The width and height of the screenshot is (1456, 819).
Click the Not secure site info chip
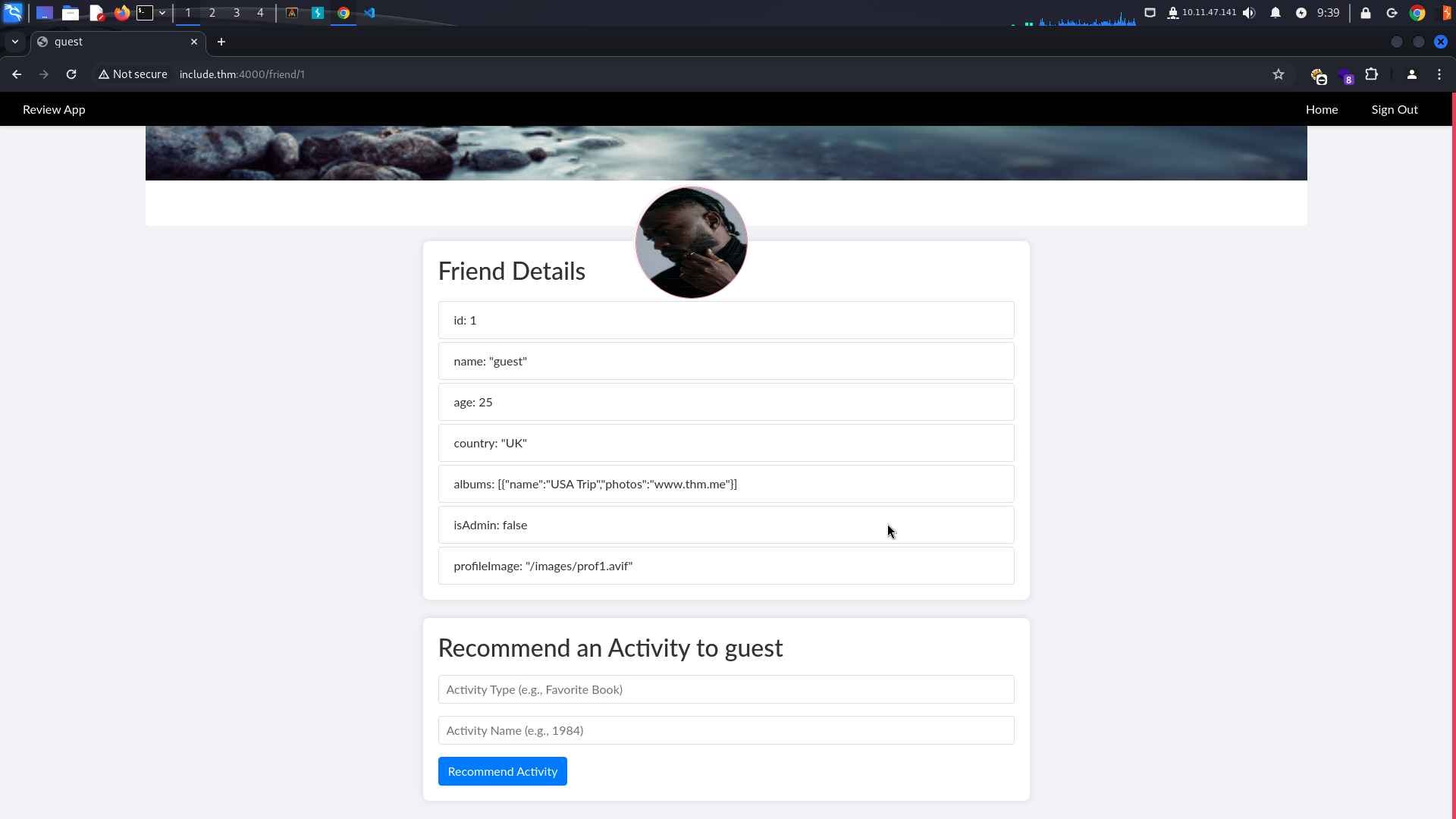pos(133,74)
